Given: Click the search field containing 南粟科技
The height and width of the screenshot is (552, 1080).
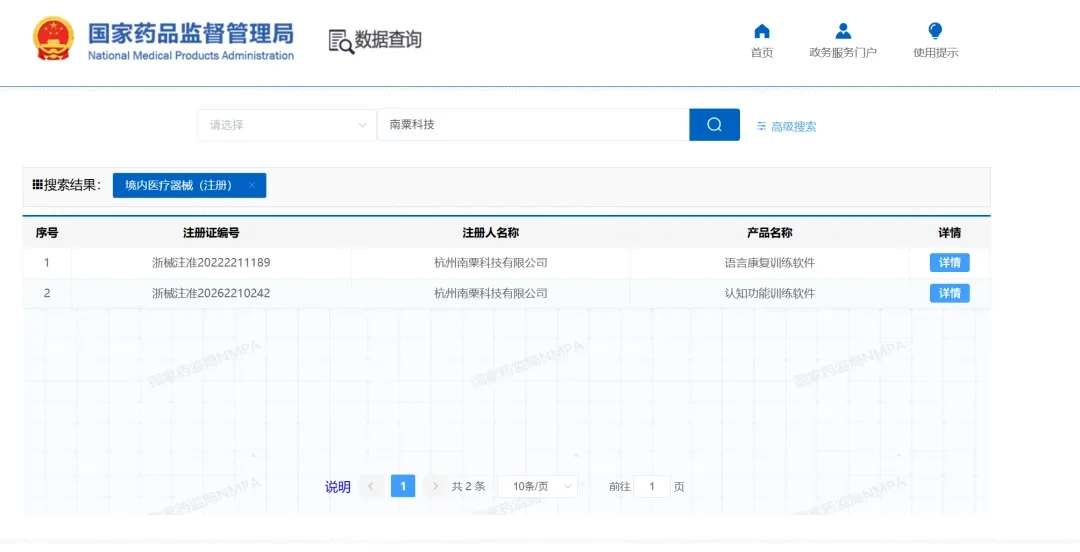Looking at the screenshot, I should [533, 125].
